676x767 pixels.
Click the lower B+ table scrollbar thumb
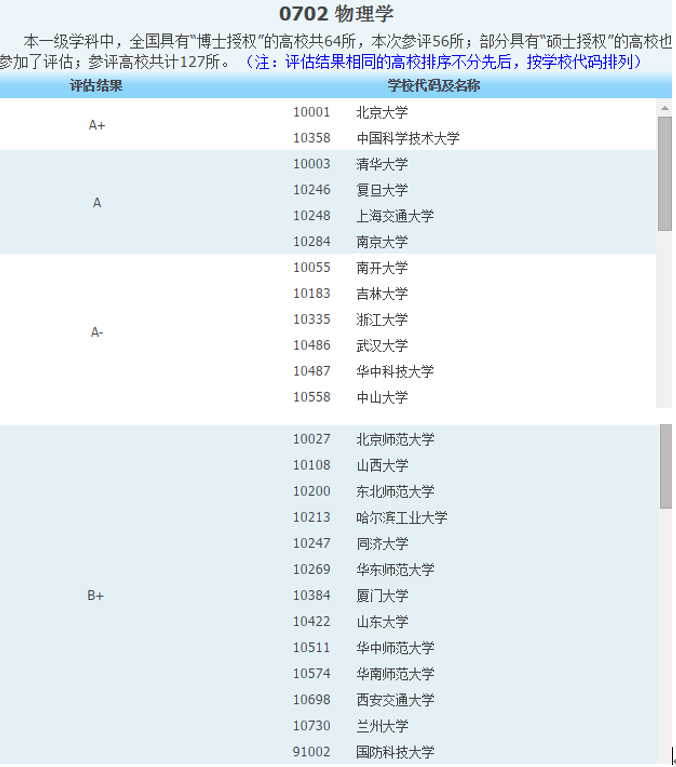(666, 466)
